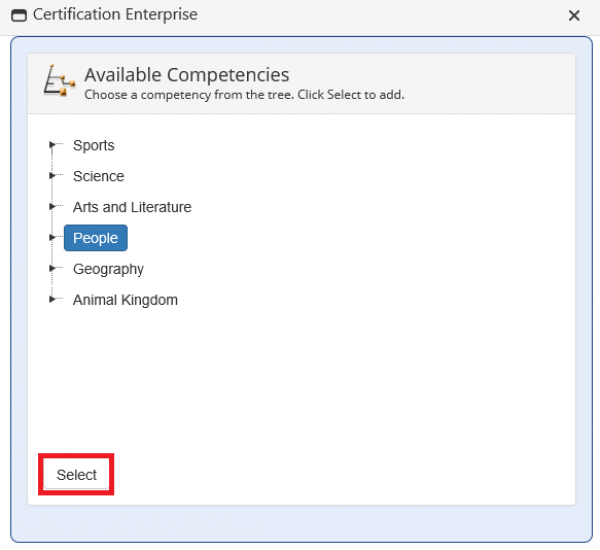Click the Available Competencies heading
This screenshot has width=600, height=550.
[187, 75]
